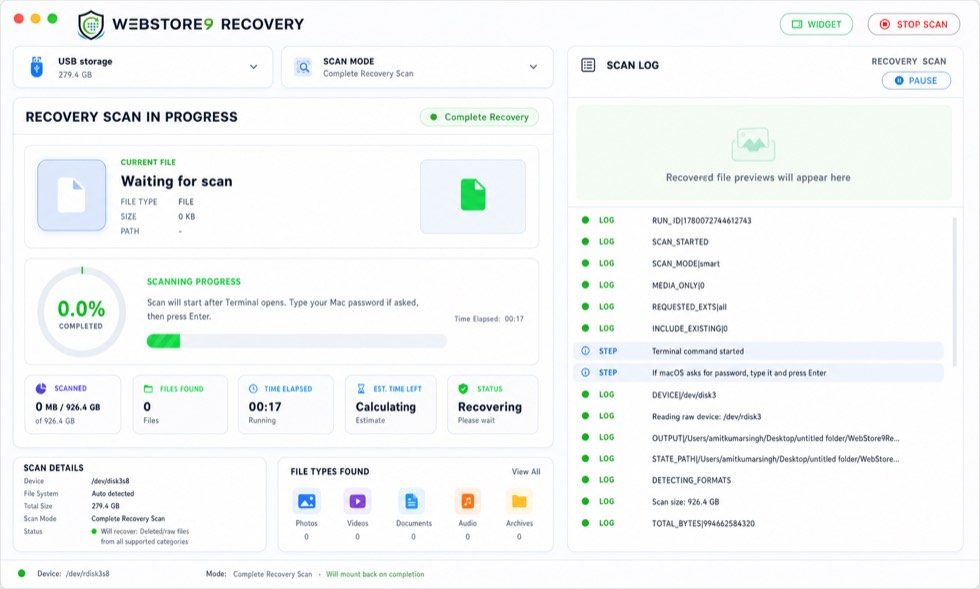The image size is (980, 589).
Task: Click '/dev/disk3s8' device value in Scan Details
Action: pos(111,481)
